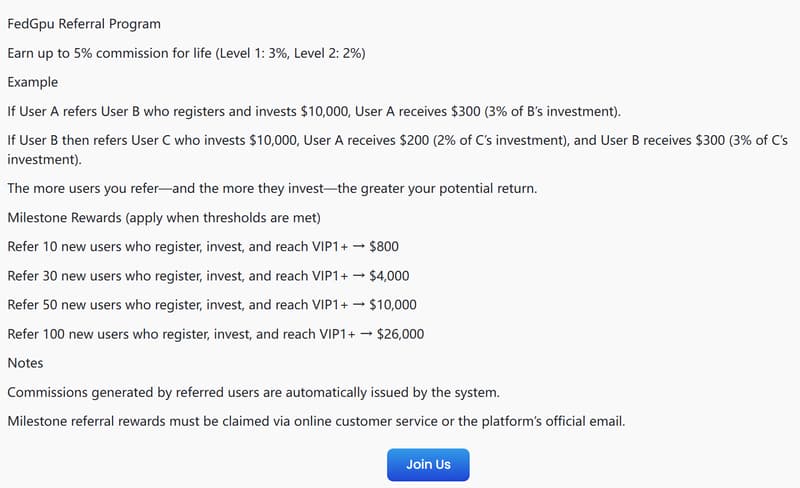Click the $800 reward amount
Screen dimensions: 800x488
[x=384, y=247]
